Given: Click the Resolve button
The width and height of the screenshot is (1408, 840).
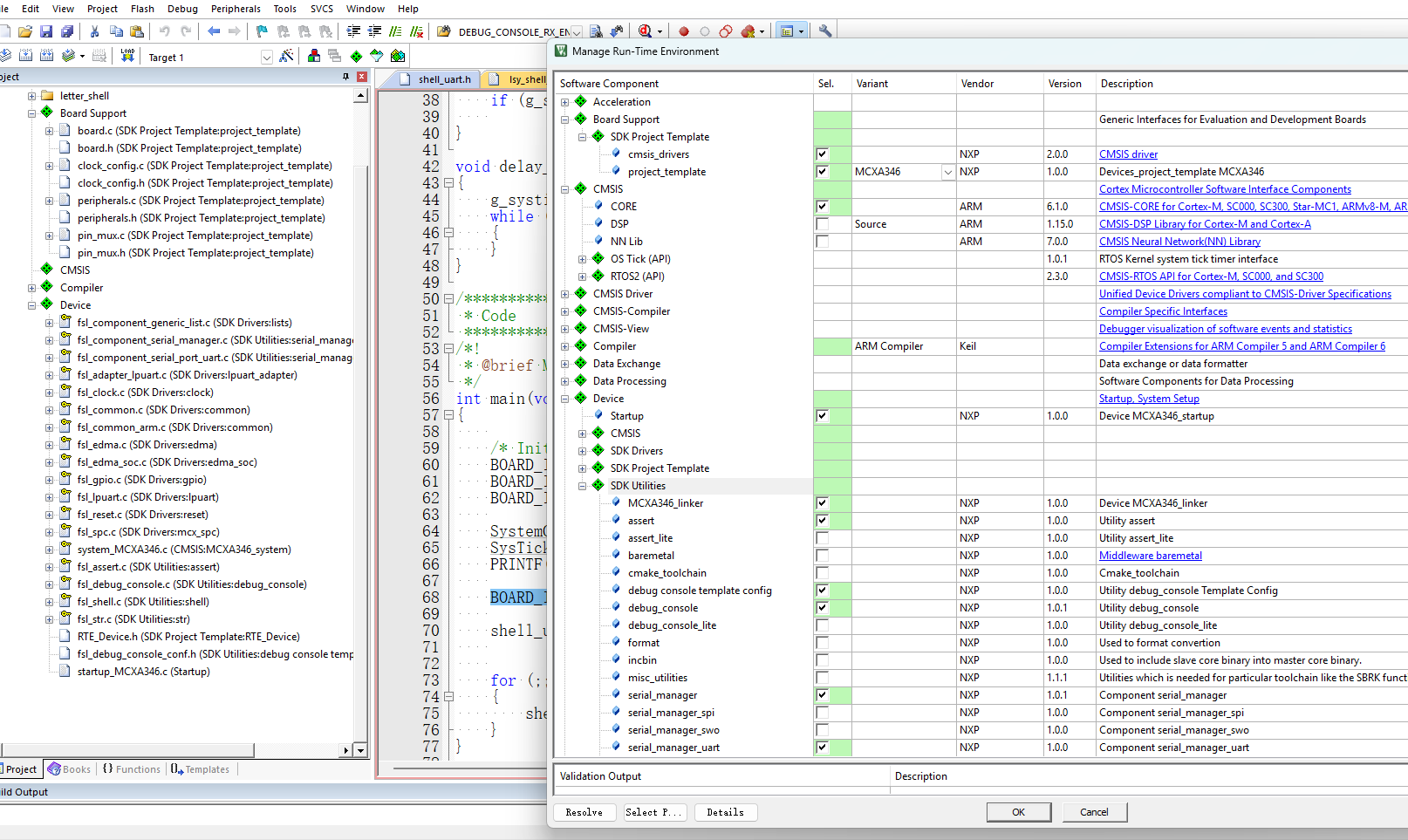Looking at the screenshot, I should click(x=584, y=812).
